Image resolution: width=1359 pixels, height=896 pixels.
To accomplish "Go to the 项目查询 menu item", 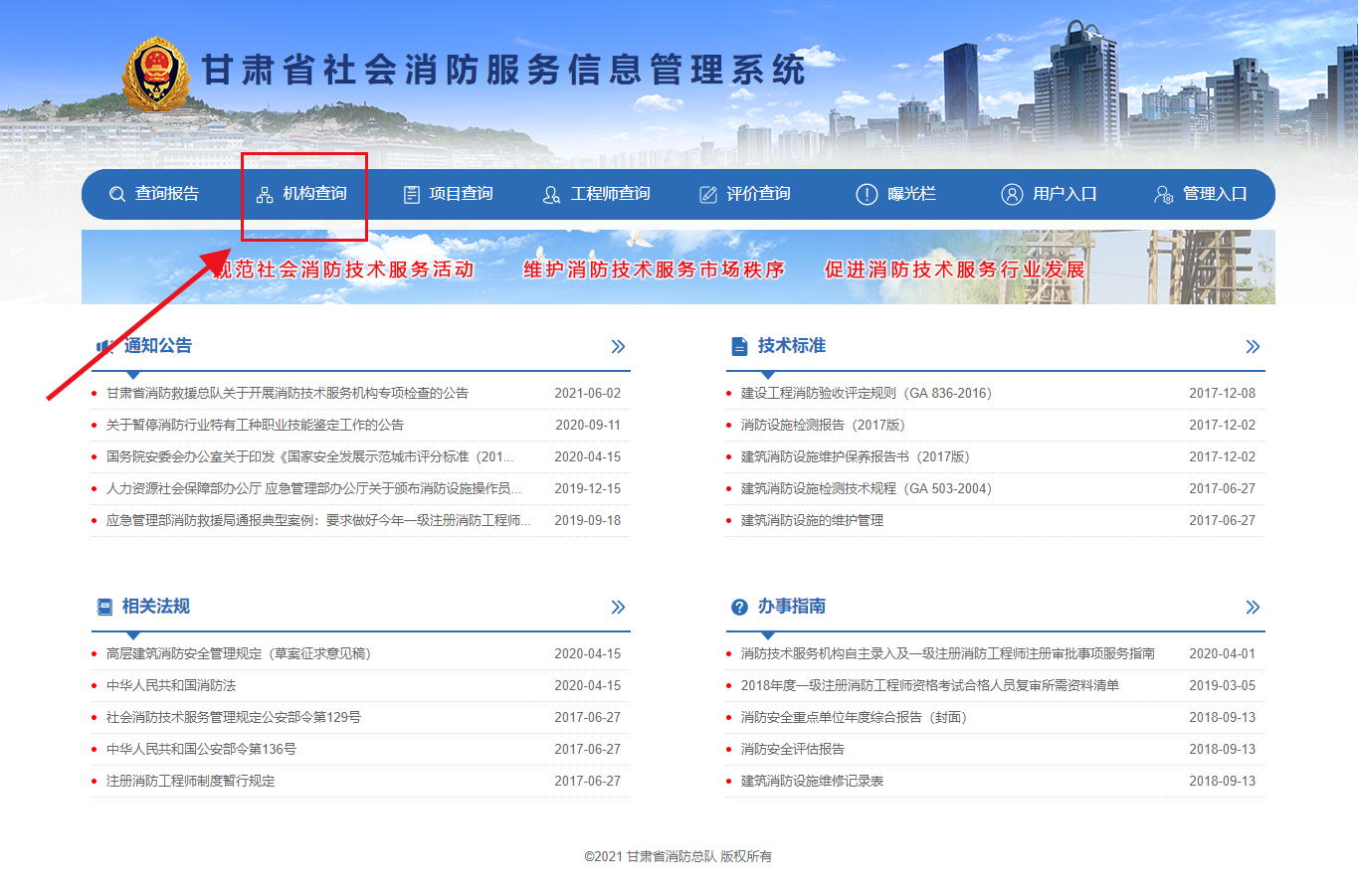I will pos(461,194).
